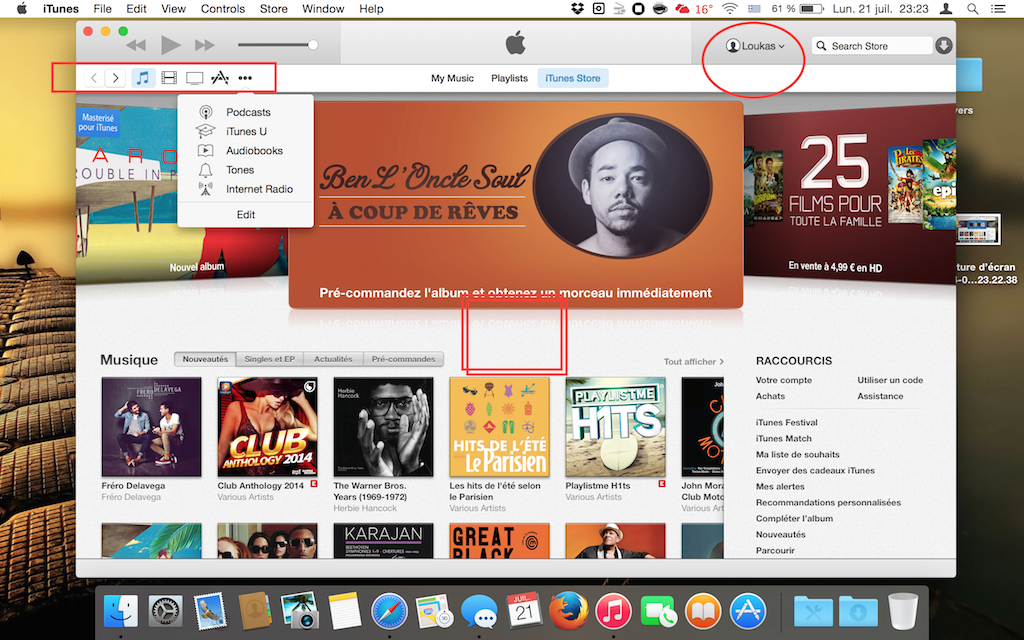This screenshot has height=640, width=1024.
Task: Choose Audiobooks in the popup menu
Action: click(x=246, y=151)
